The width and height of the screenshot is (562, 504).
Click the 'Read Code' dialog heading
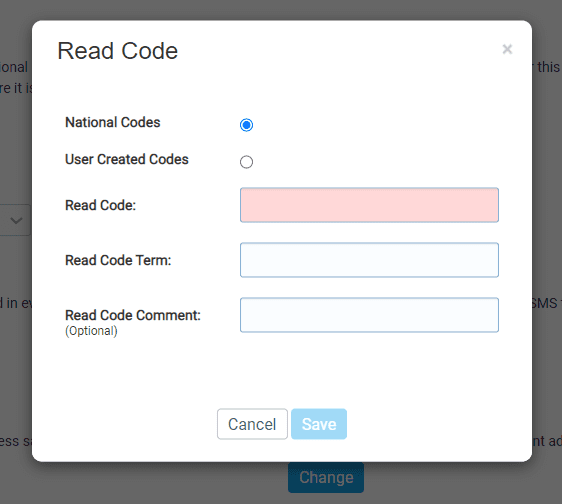[x=118, y=51]
